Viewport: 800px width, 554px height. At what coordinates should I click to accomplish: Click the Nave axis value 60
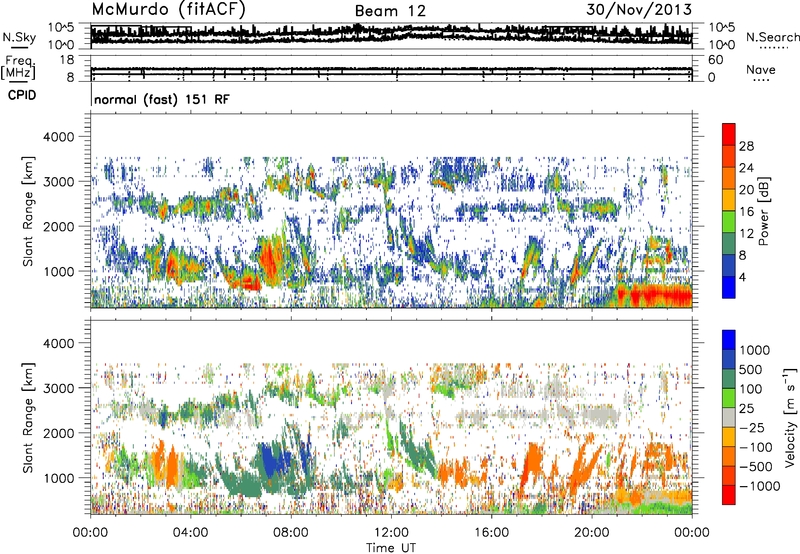[715, 60]
